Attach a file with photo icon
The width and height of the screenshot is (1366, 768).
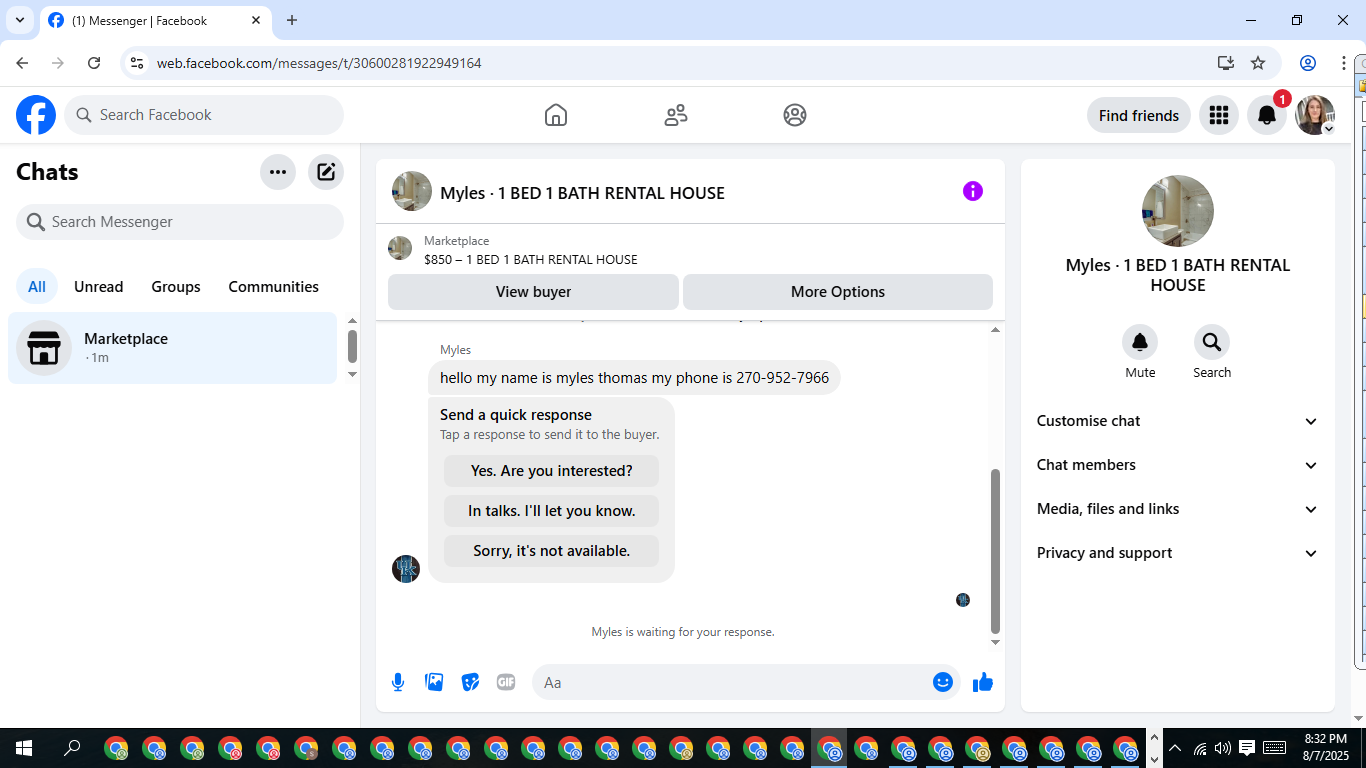pyautogui.click(x=434, y=682)
